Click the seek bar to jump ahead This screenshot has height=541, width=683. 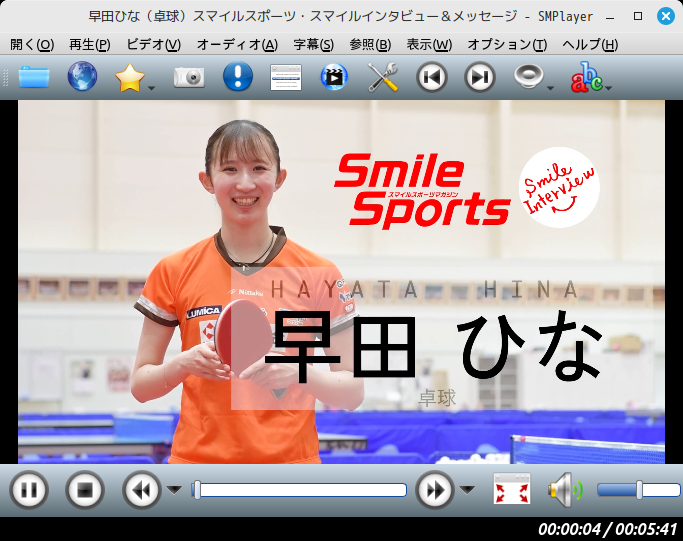point(299,490)
